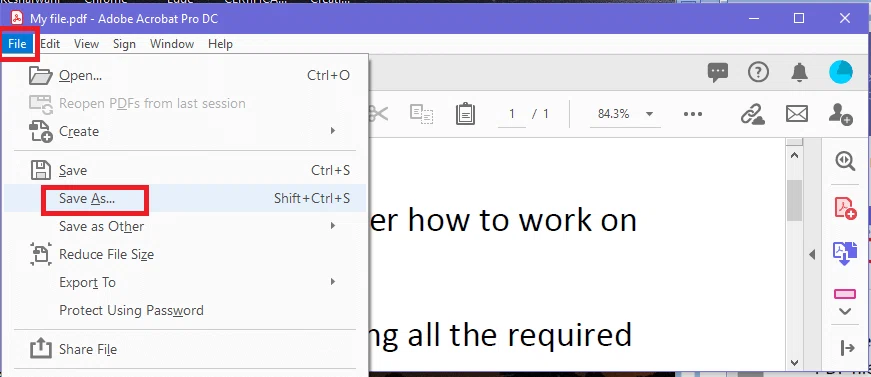Open the Sign menu

coord(124,44)
